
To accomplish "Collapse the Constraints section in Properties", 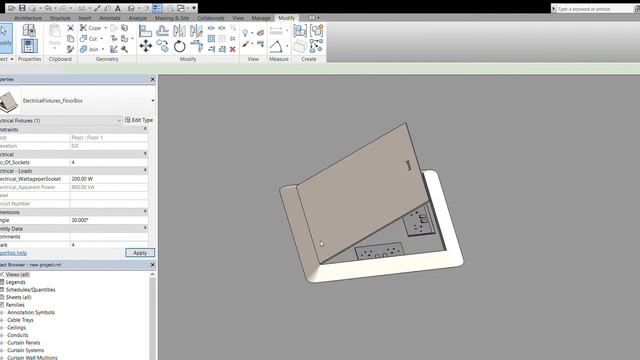I will coord(145,129).
